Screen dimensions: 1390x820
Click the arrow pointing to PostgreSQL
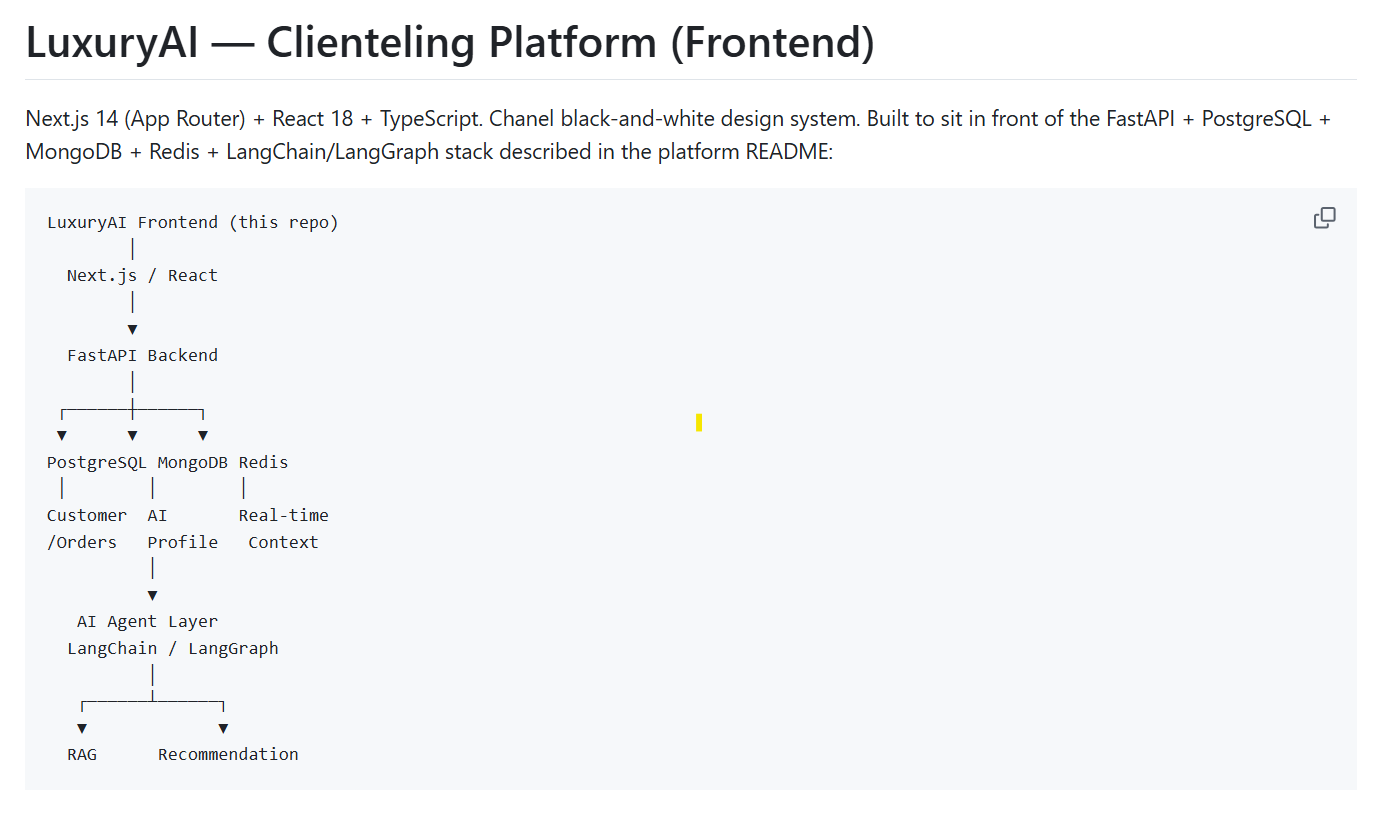pyautogui.click(x=62, y=435)
